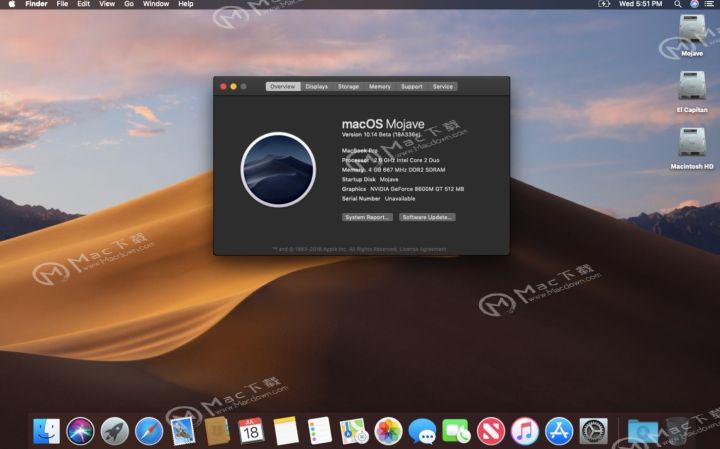Open the Help menu
Image resolution: width=720 pixels, height=449 pixels.
186,4
